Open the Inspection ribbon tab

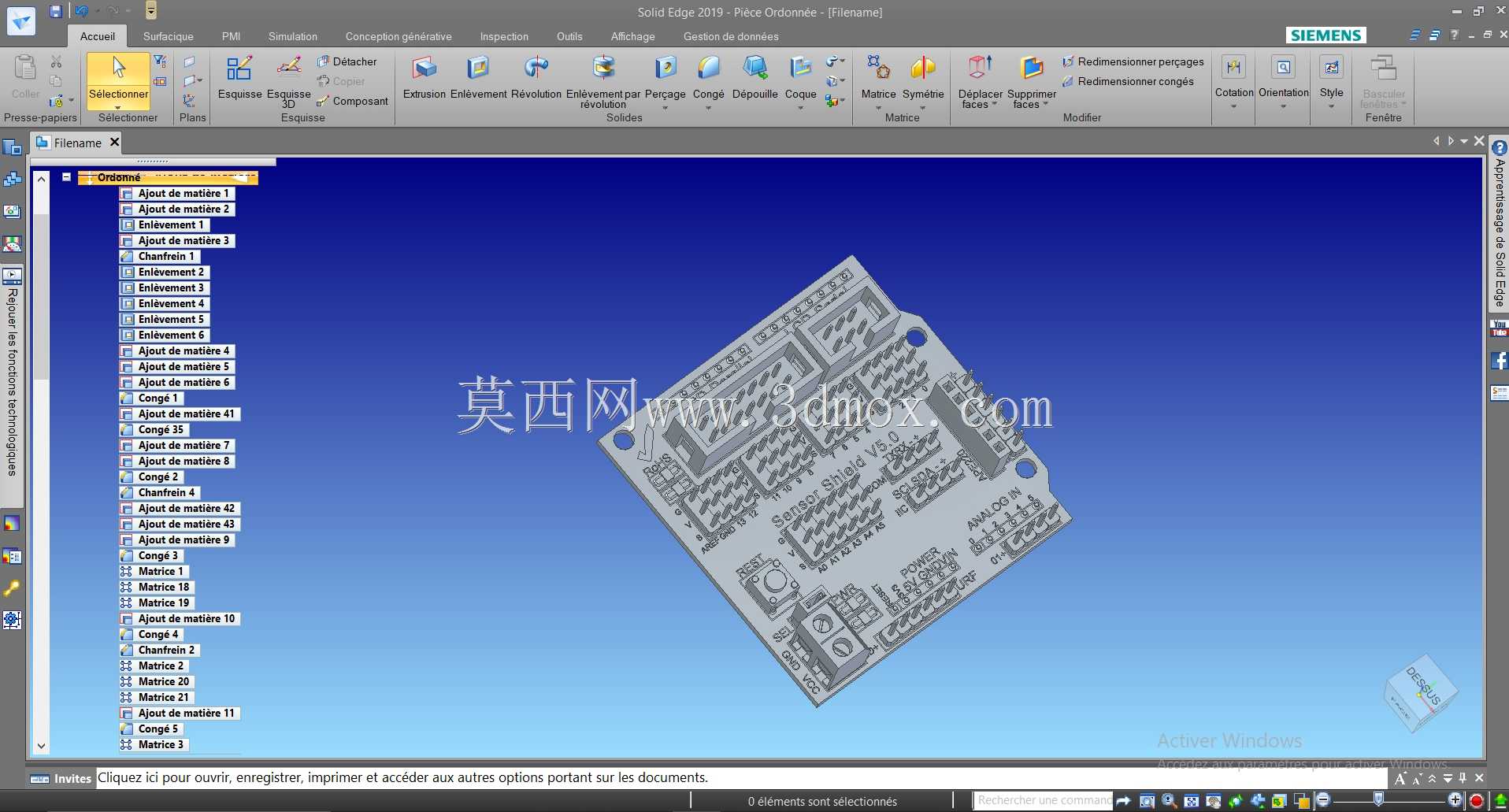click(504, 36)
